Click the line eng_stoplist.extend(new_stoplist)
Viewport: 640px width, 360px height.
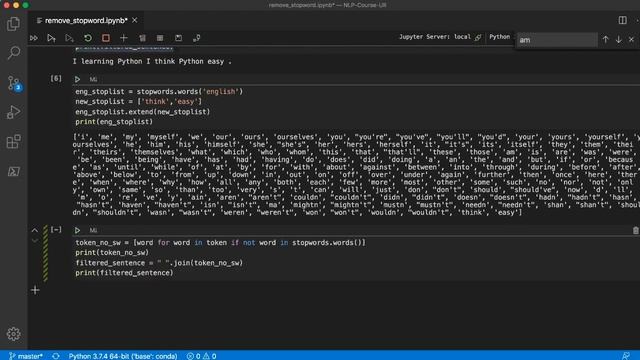coord(142,112)
